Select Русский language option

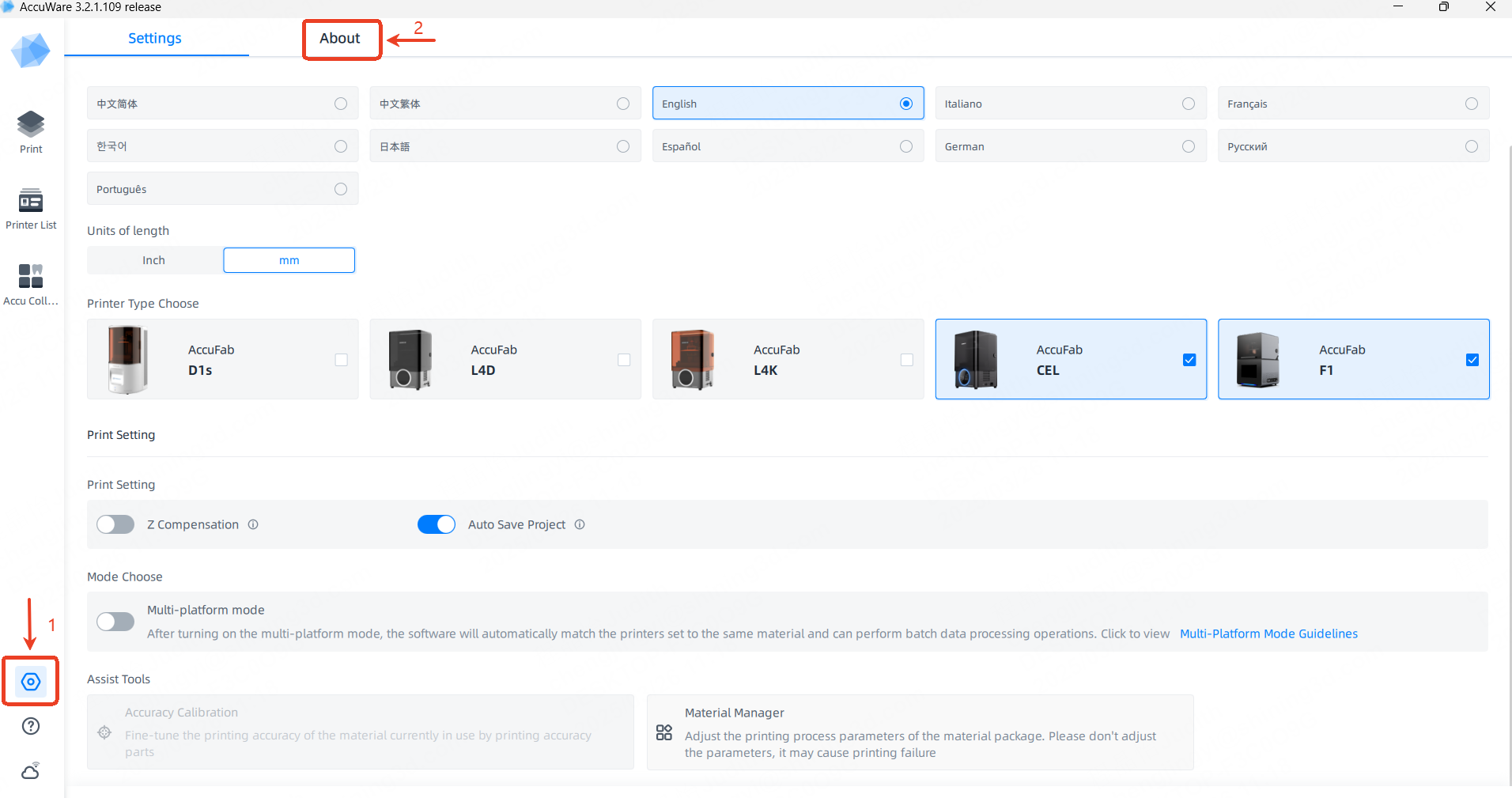(x=1354, y=146)
